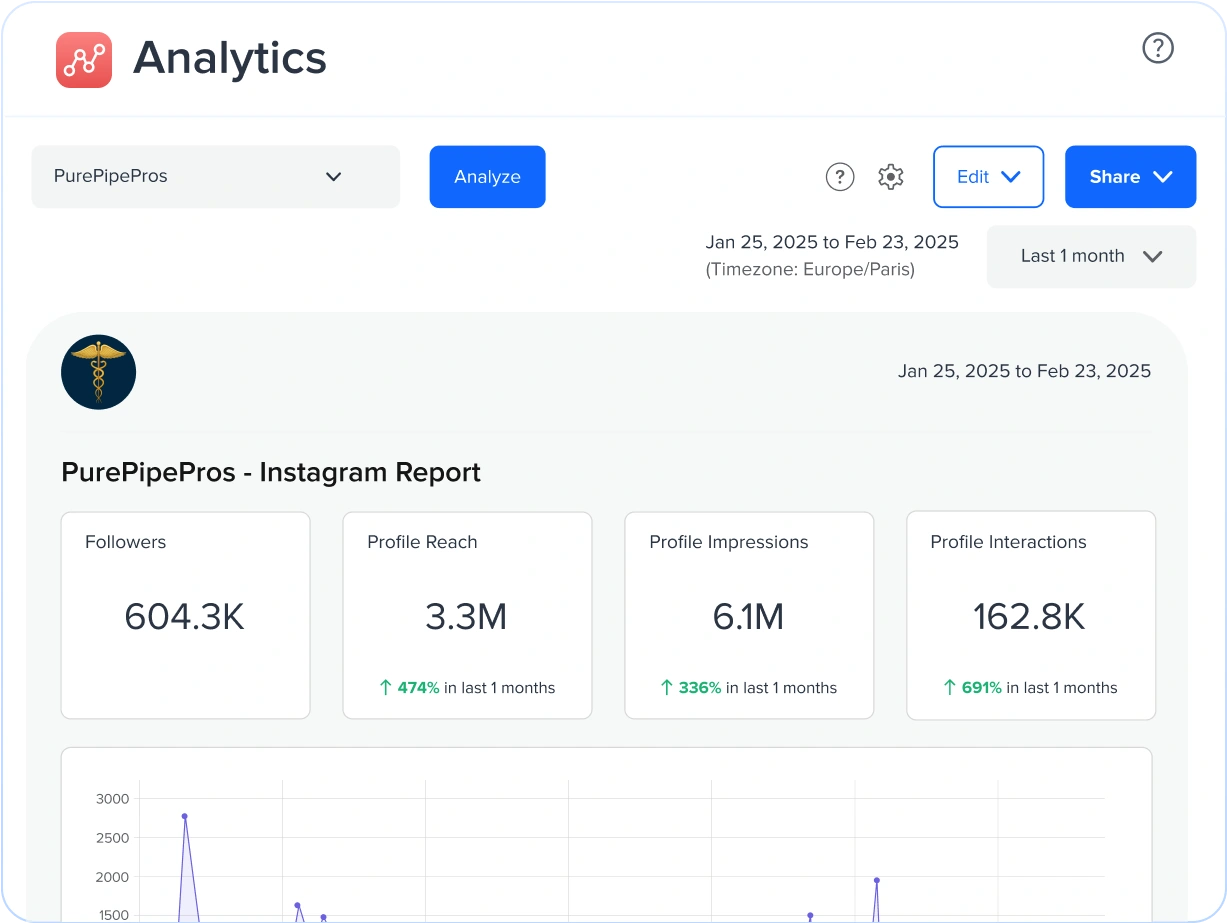Click the Edit button
Image resolution: width=1227 pixels, height=923 pixels.
(972, 176)
